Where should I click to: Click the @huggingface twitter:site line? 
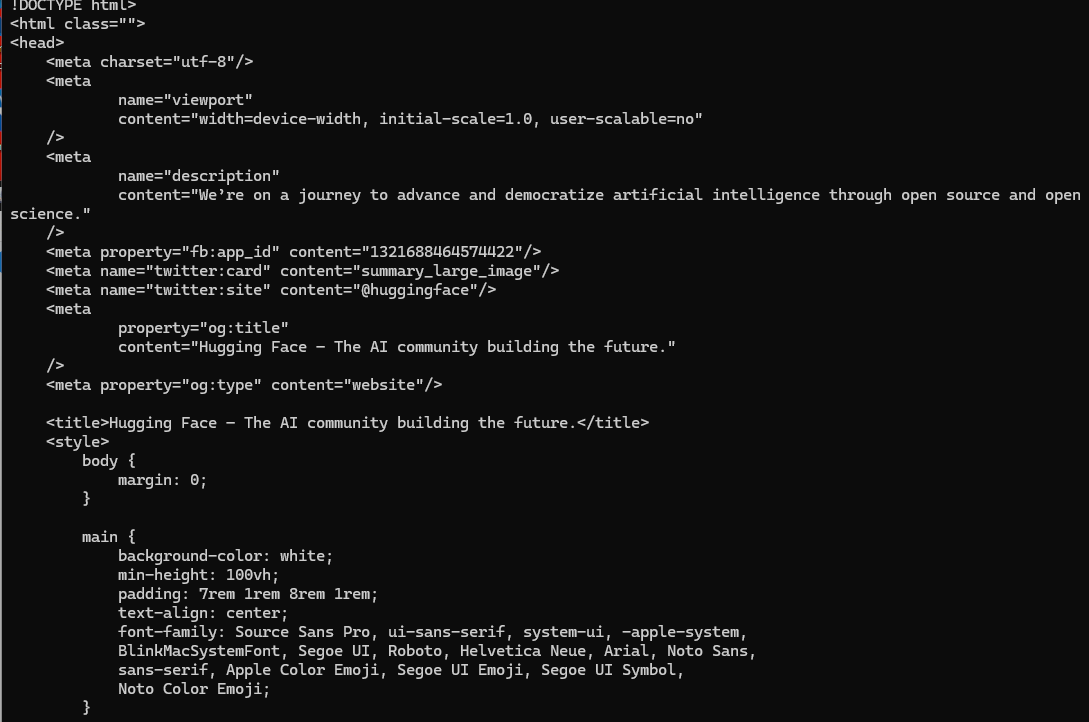point(271,290)
